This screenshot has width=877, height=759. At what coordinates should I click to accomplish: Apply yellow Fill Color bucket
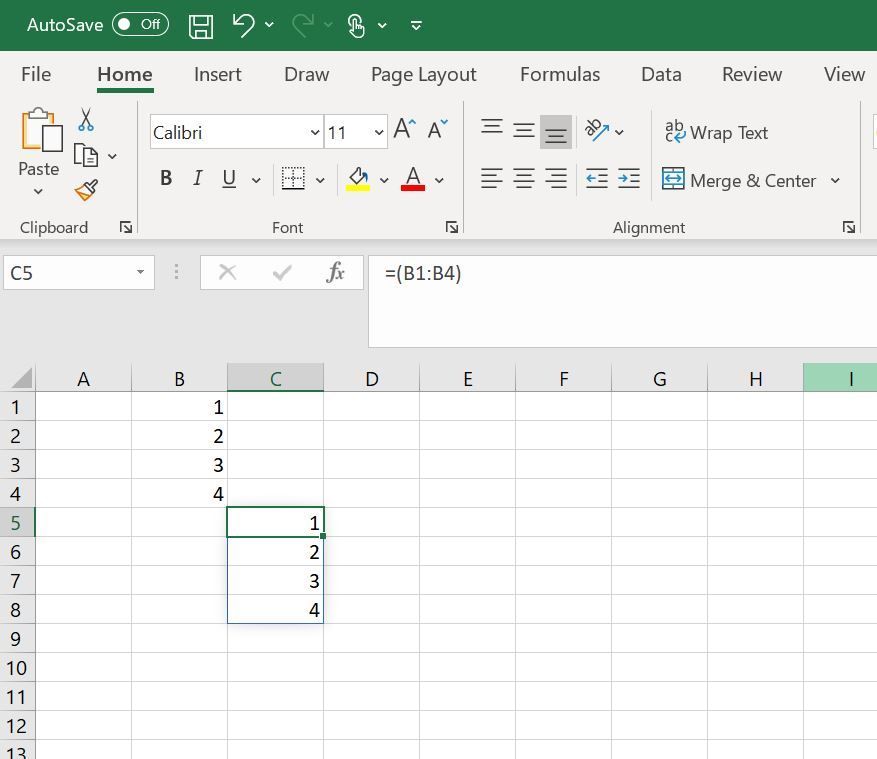pyautogui.click(x=358, y=179)
